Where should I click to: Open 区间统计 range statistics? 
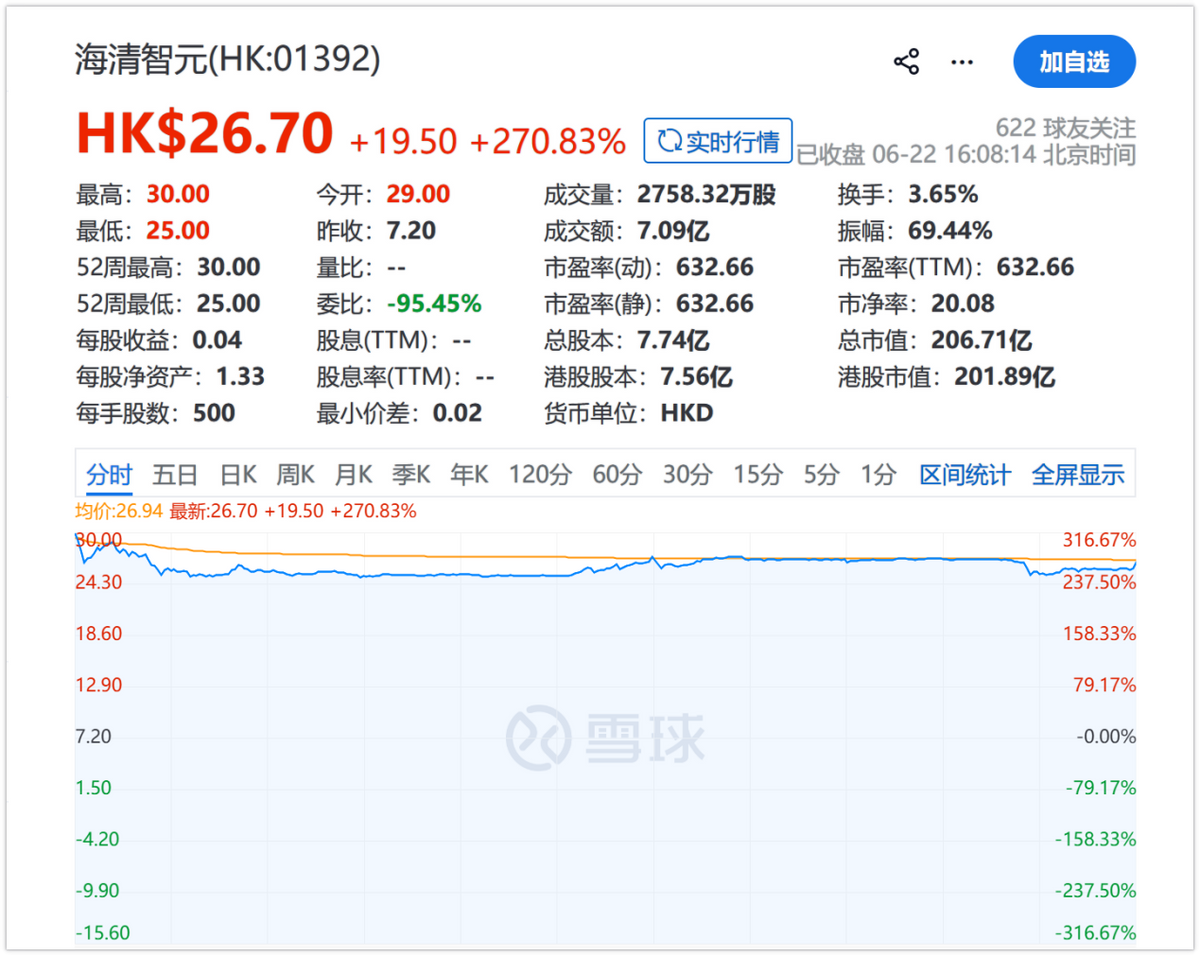[965, 475]
